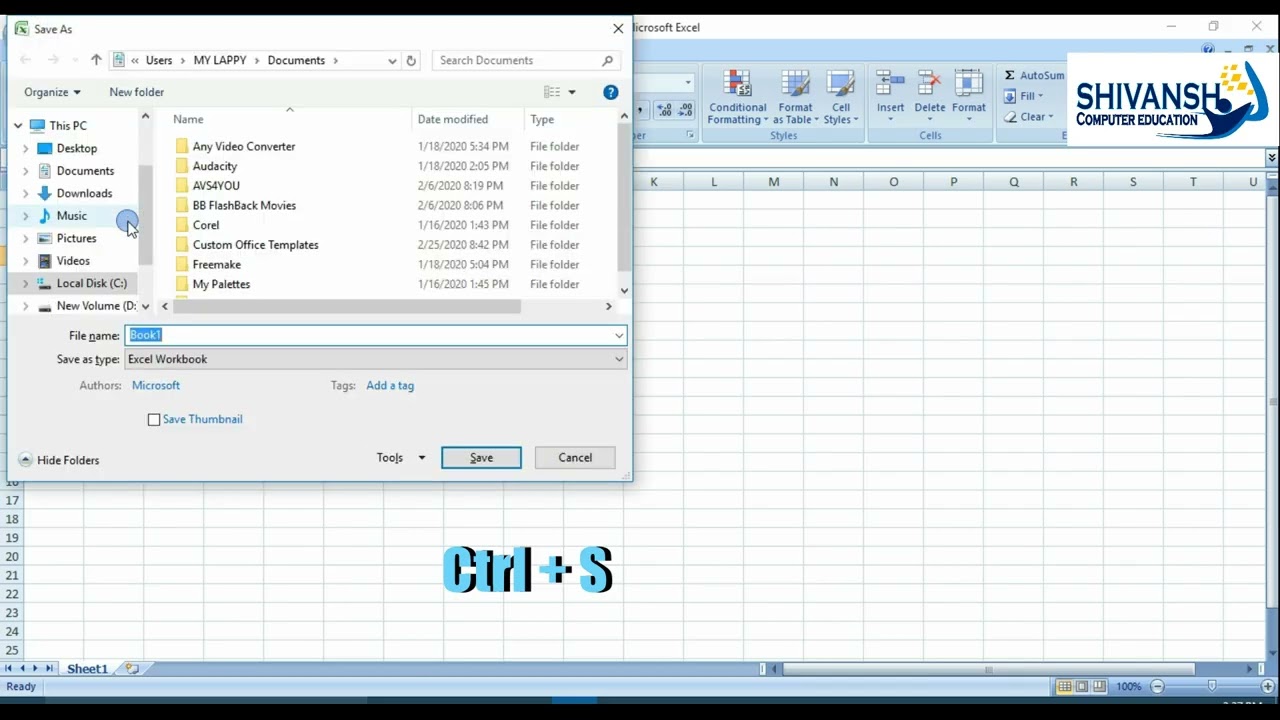Switch to Page Layout view icon
The width and height of the screenshot is (1280, 720).
point(1082,687)
